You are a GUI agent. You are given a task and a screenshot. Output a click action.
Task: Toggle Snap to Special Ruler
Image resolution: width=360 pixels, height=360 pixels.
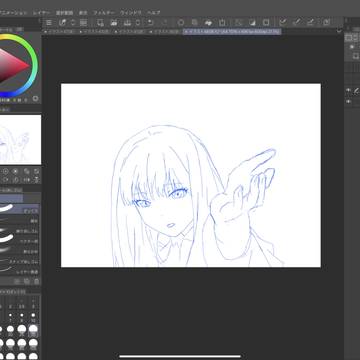297,23
